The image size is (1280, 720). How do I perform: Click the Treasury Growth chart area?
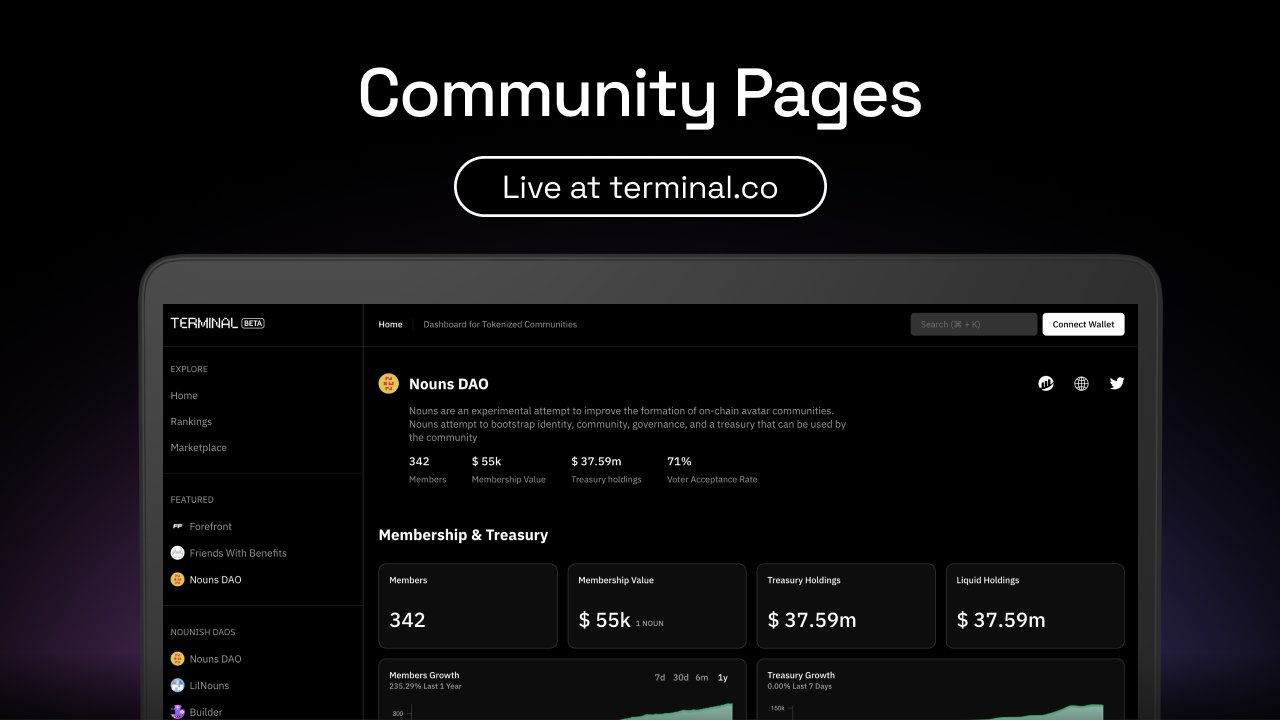[x=940, y=705]
